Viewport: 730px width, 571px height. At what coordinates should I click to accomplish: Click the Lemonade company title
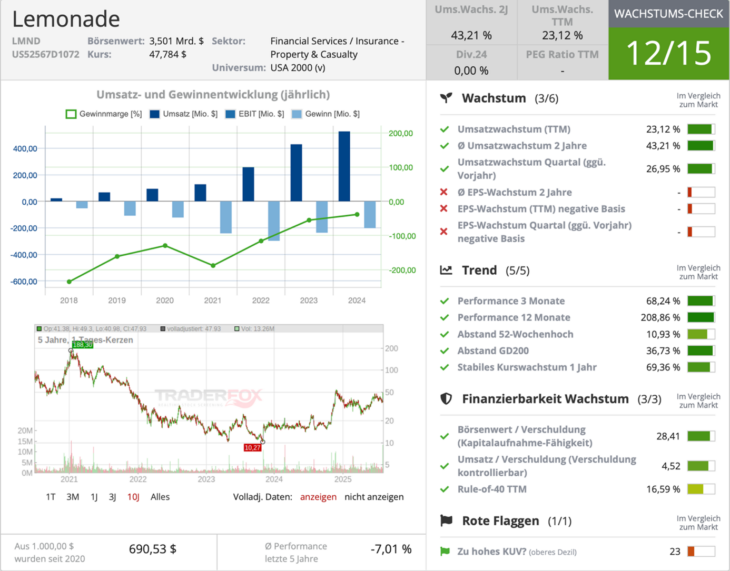click(x=66, y=19)
